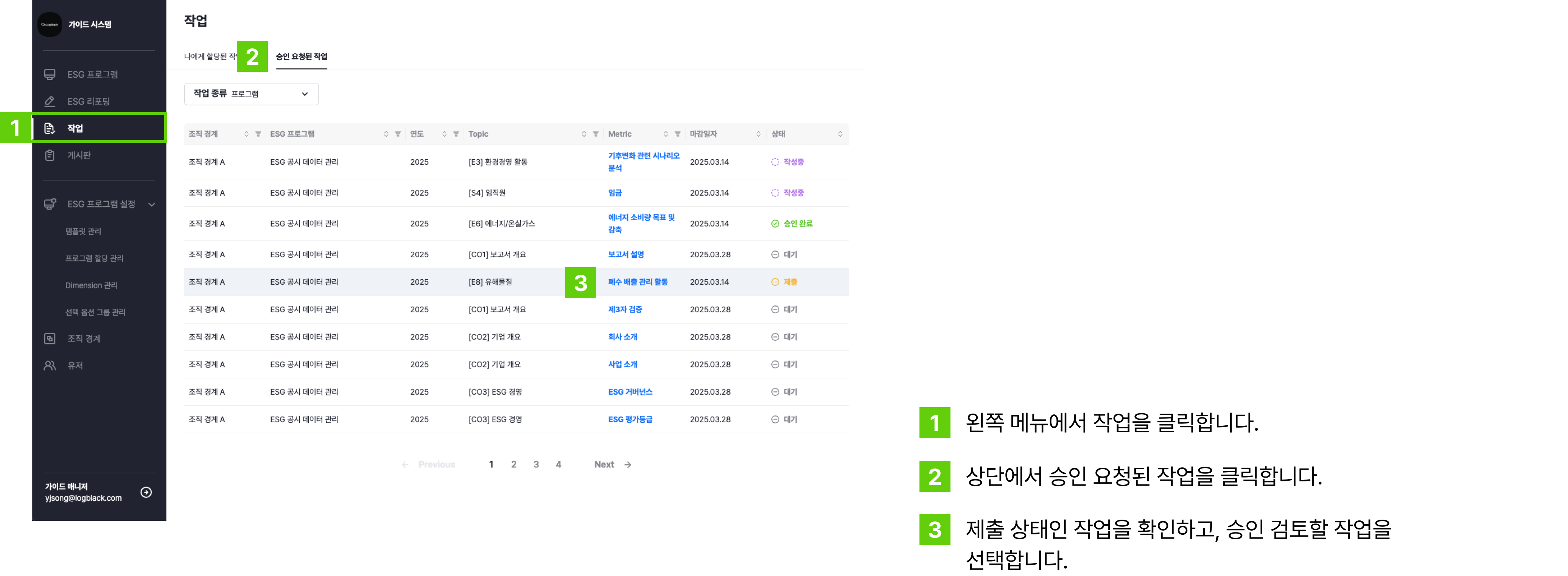Image resolution: width=1568 pixels, height=576 pixels.
Task: Click the 승인 완료 check status icon
Action: pos(775,223)
